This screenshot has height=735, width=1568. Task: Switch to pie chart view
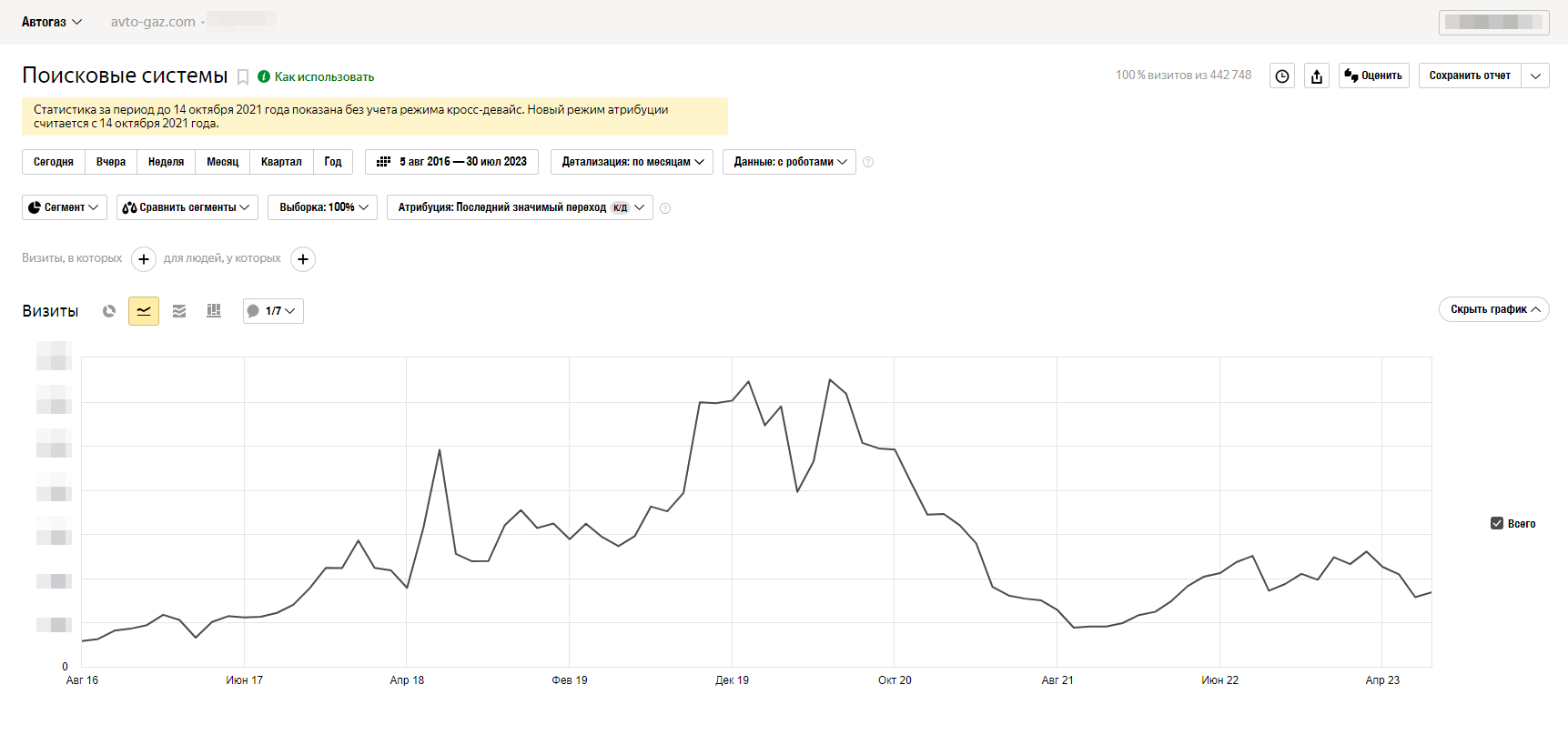(109, 311)
